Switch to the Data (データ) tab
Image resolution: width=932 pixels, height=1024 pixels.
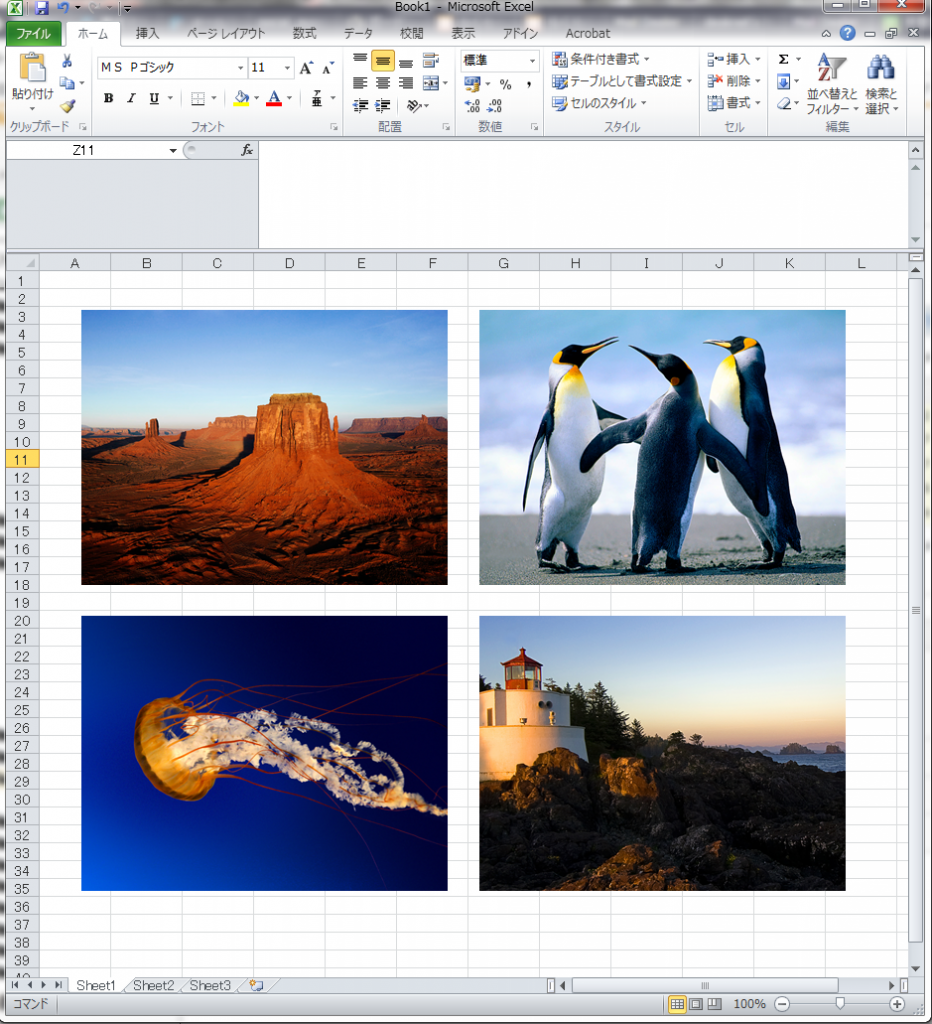[x=358, y=33]
